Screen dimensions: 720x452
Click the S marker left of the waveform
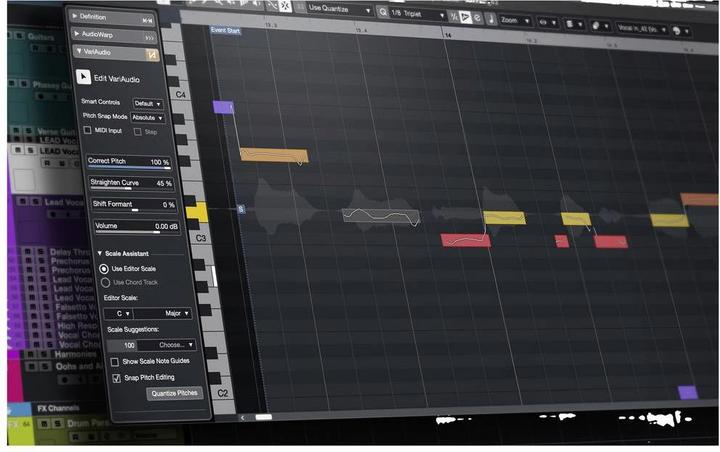241,209
